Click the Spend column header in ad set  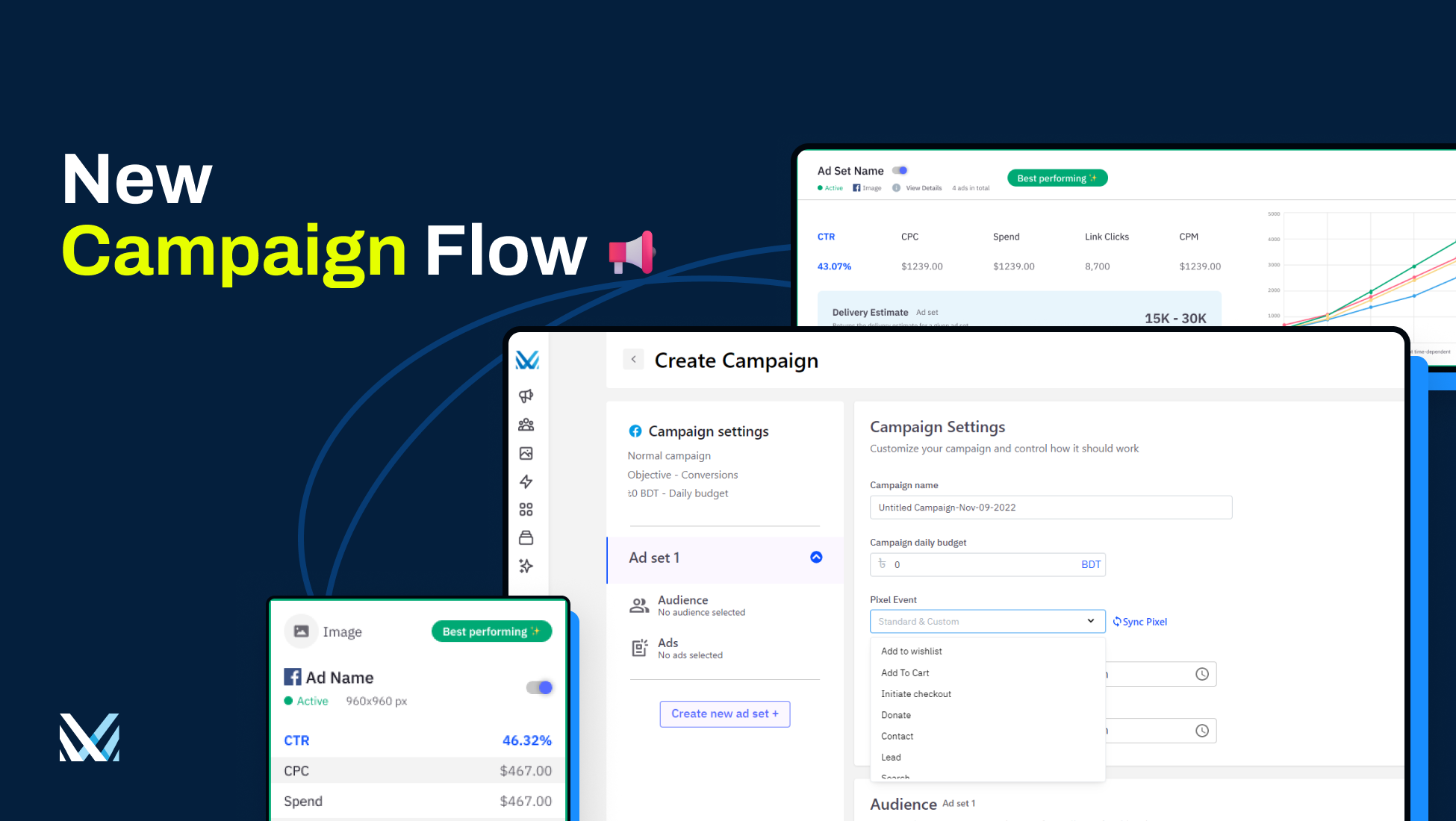click(x=1006, y=237)
